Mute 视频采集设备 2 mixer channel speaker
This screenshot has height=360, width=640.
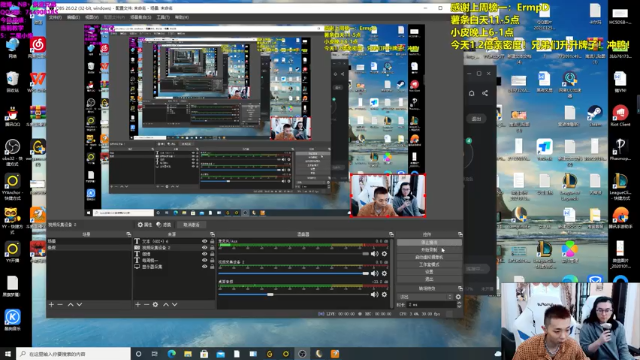pos(374,273)
